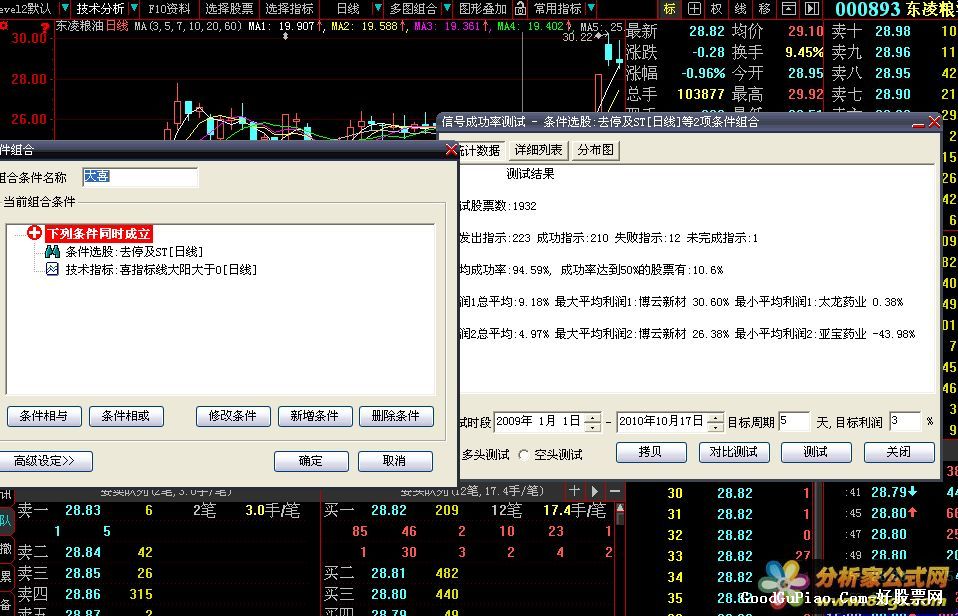Click the 目标周期 input field showing 5

[x=794, y=422]
